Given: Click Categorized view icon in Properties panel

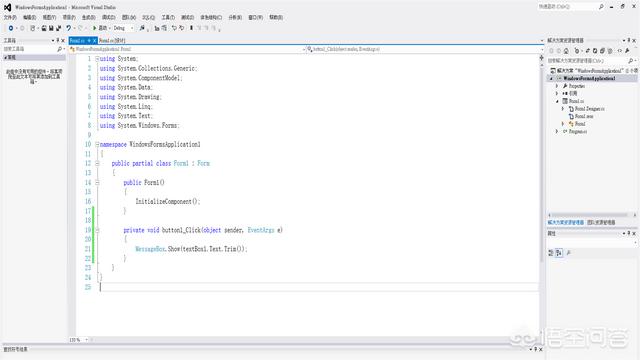Looking at the screenshot, I should (551, 253).
